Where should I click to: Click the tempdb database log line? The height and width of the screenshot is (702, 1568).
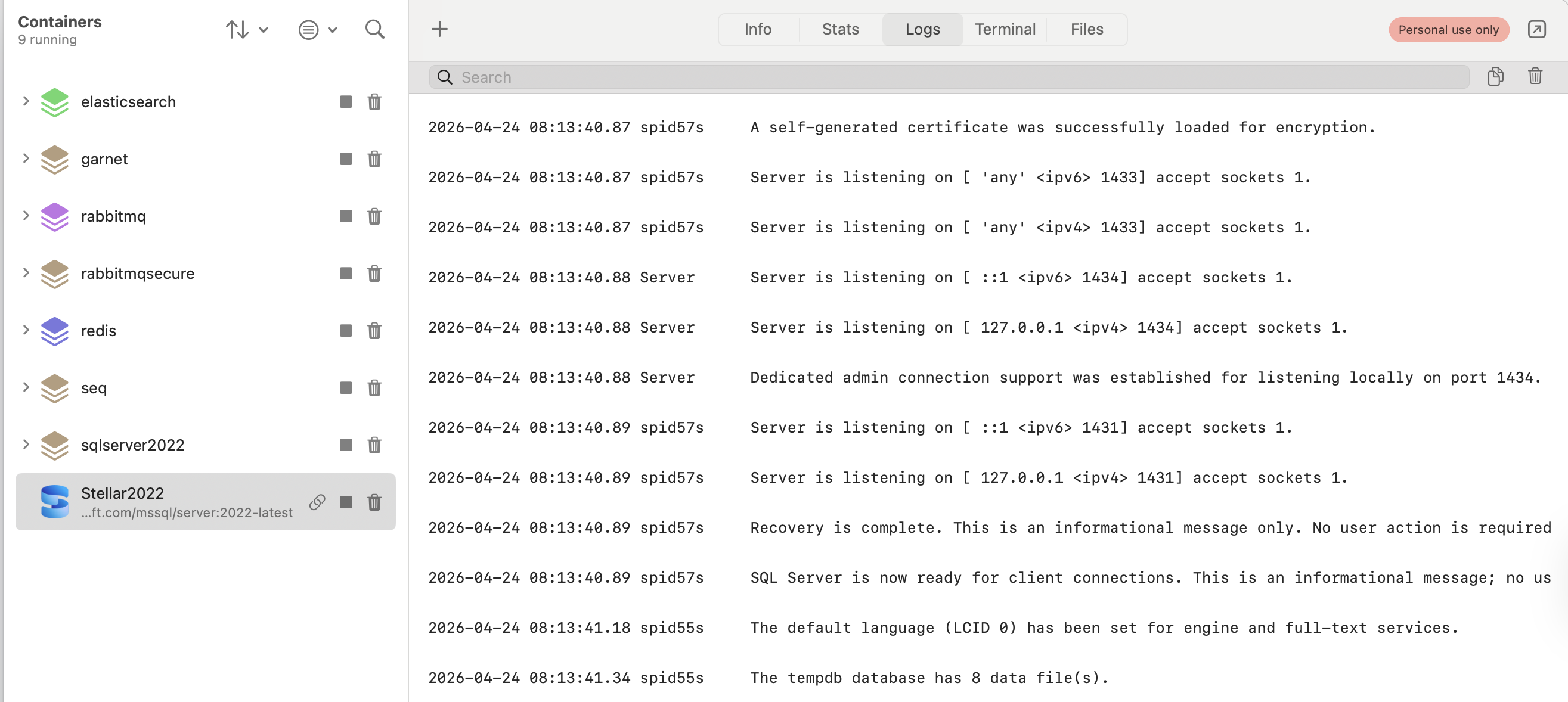click(x=768, y=677)
